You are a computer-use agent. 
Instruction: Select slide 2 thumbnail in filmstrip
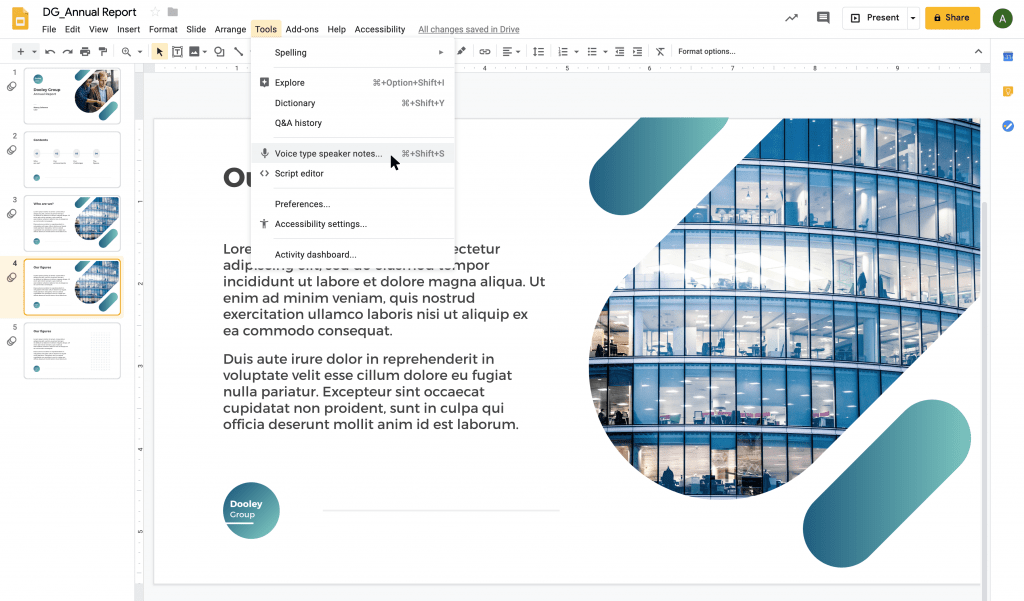(x=72, y=160)
